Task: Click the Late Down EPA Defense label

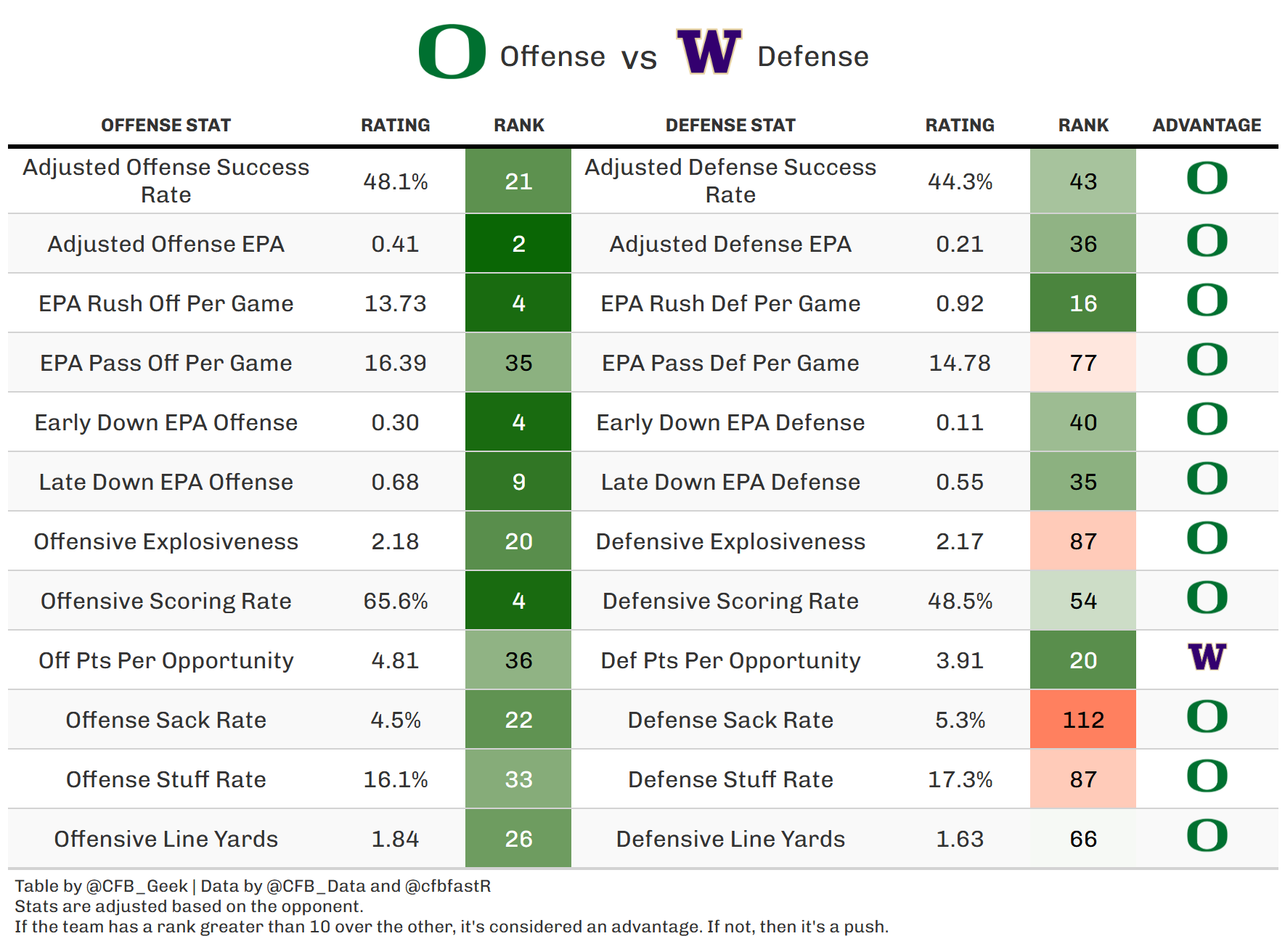Action: (730, 482)
